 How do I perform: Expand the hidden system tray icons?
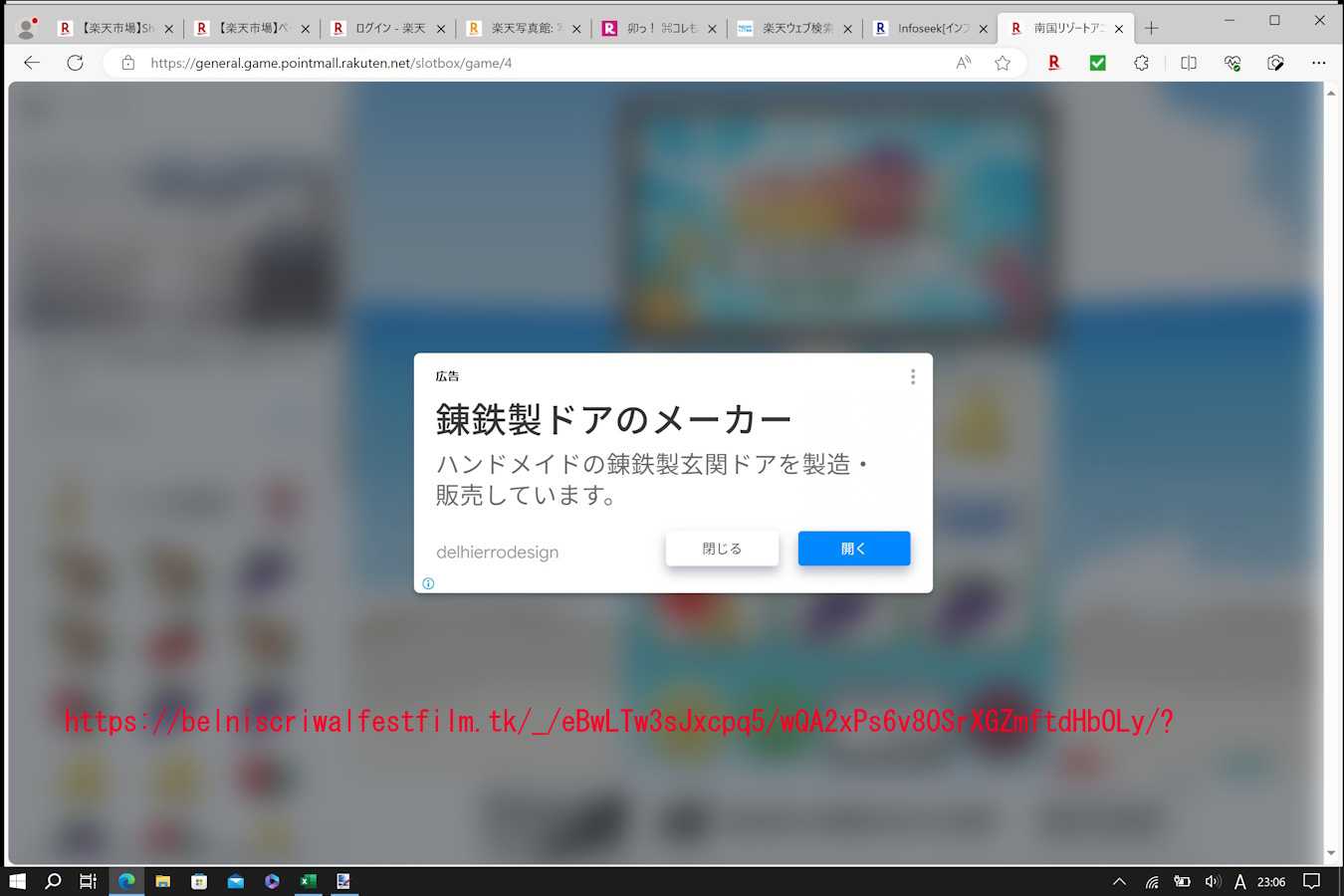click(1119, 881)
